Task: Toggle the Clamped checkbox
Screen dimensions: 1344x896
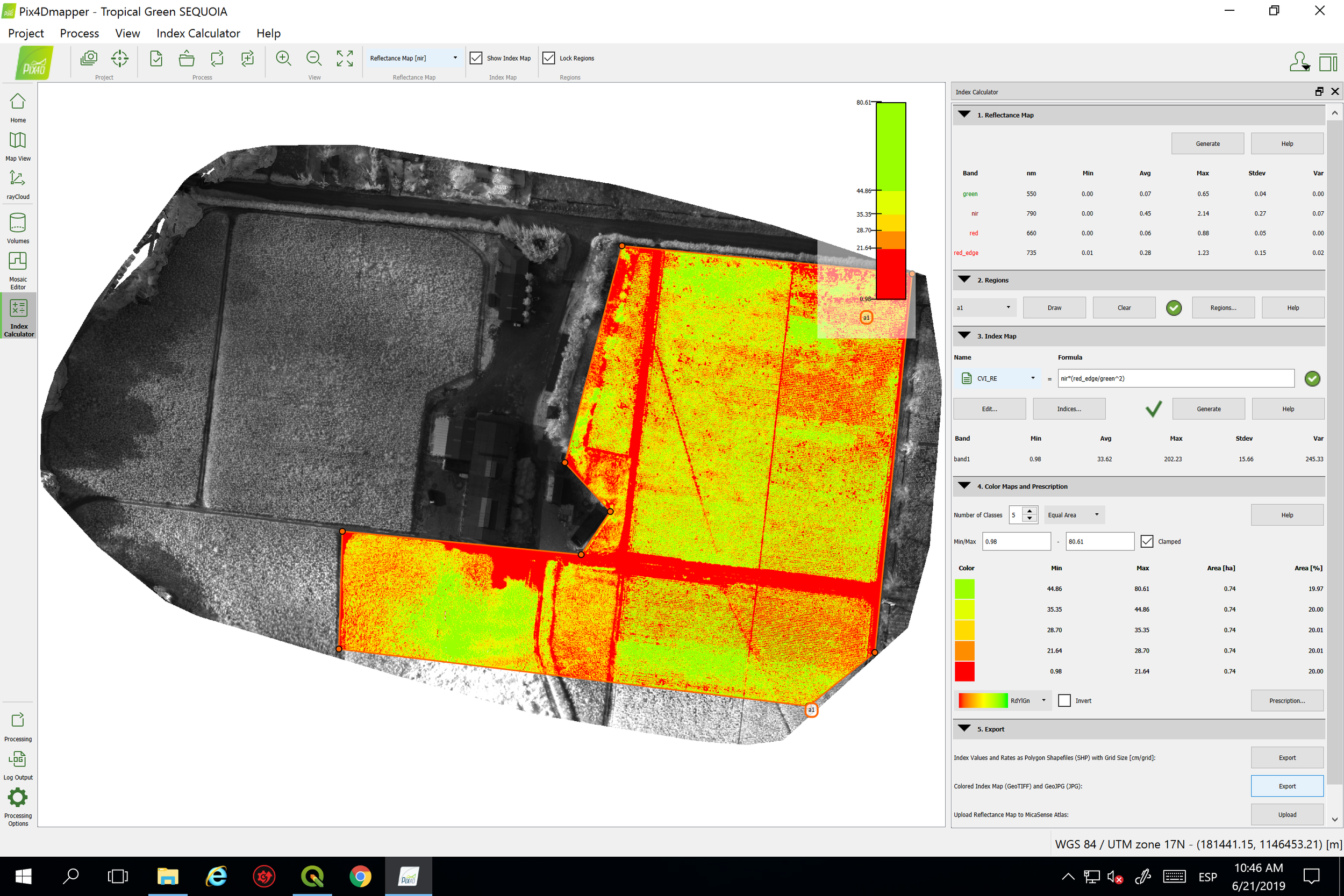Action: click(1146, 541)
